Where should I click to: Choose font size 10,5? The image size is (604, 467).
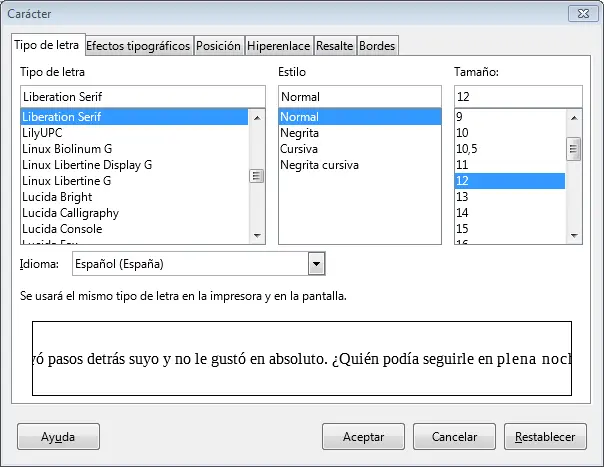tap(467, 149)
